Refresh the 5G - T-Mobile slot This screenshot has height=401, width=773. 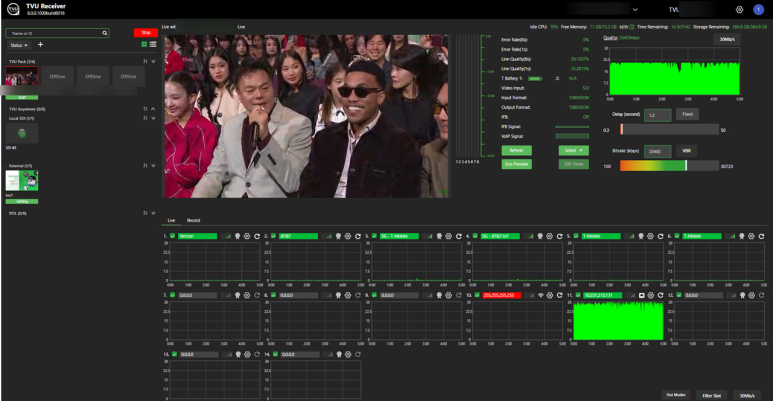458,236
